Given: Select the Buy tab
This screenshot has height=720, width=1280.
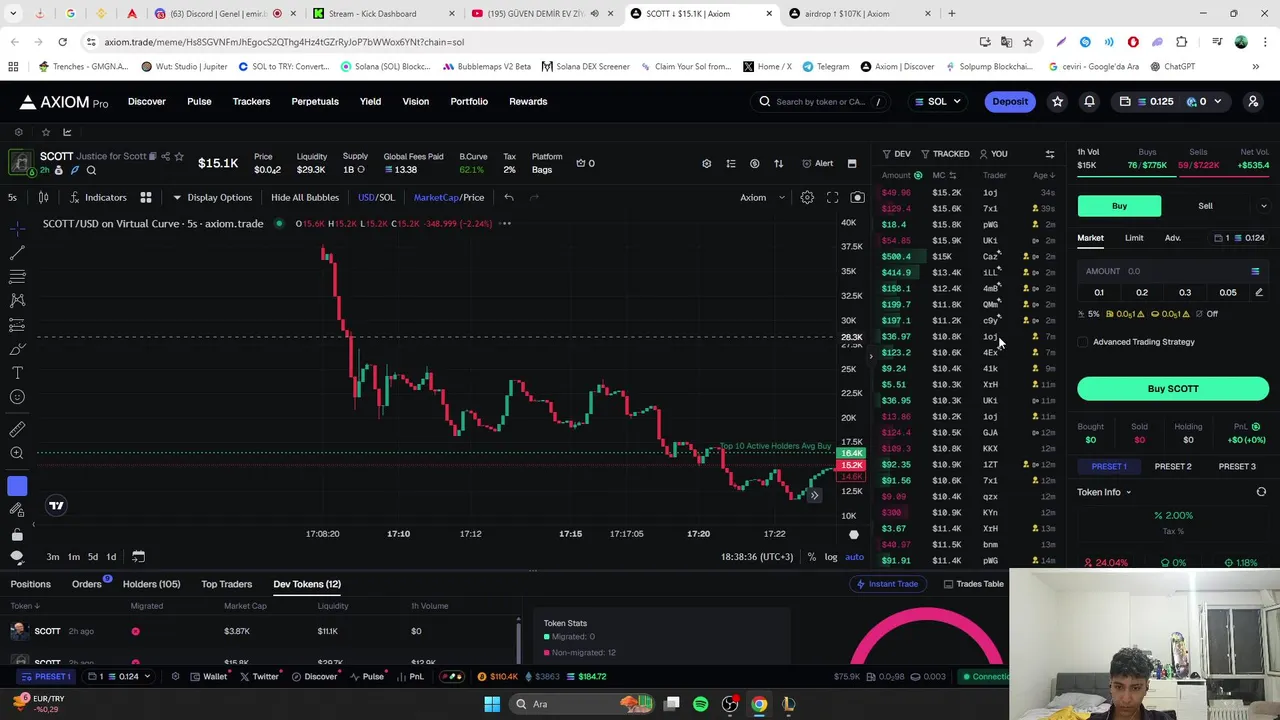Looking at the screenshot, I should point(1119,206).
